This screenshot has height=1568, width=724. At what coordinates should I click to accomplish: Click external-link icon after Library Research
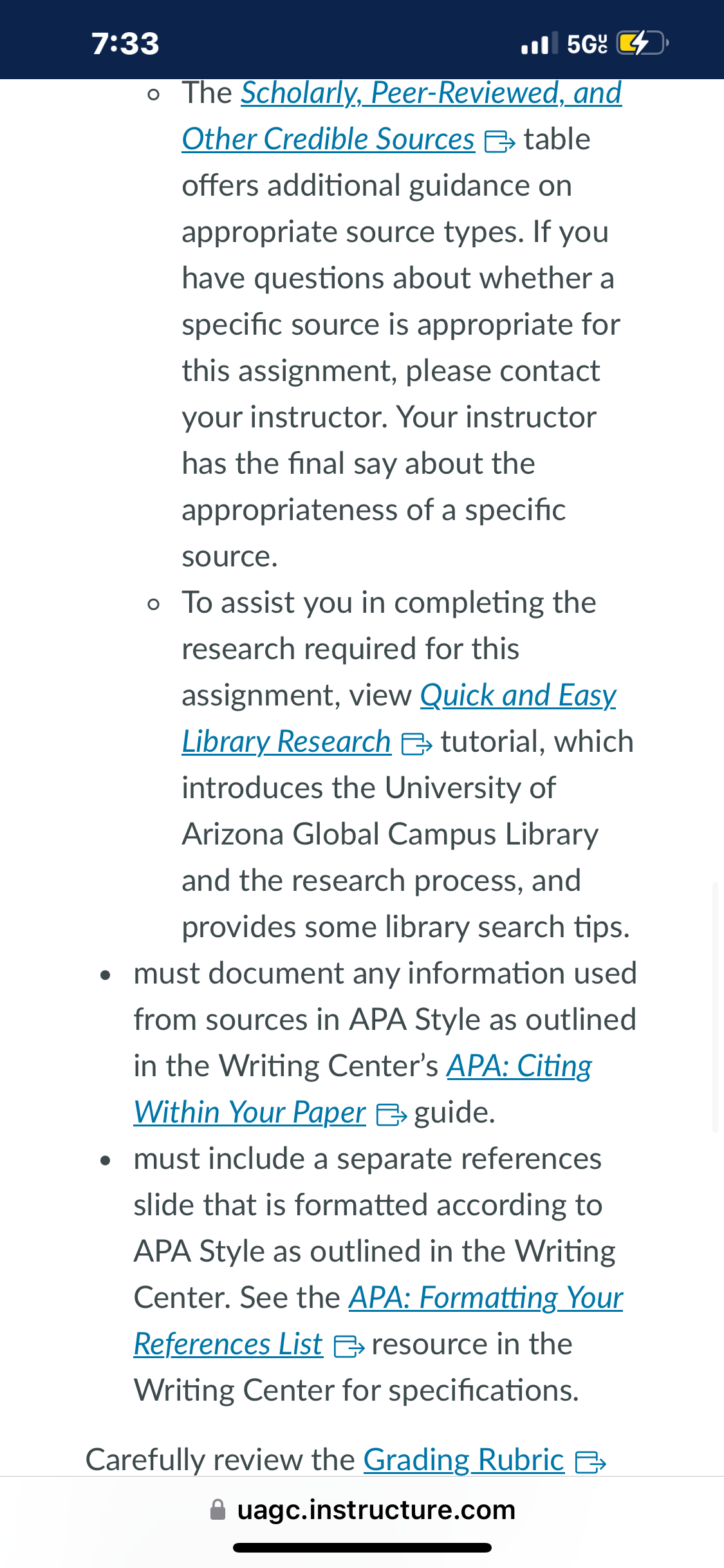[x=416, y=744]
